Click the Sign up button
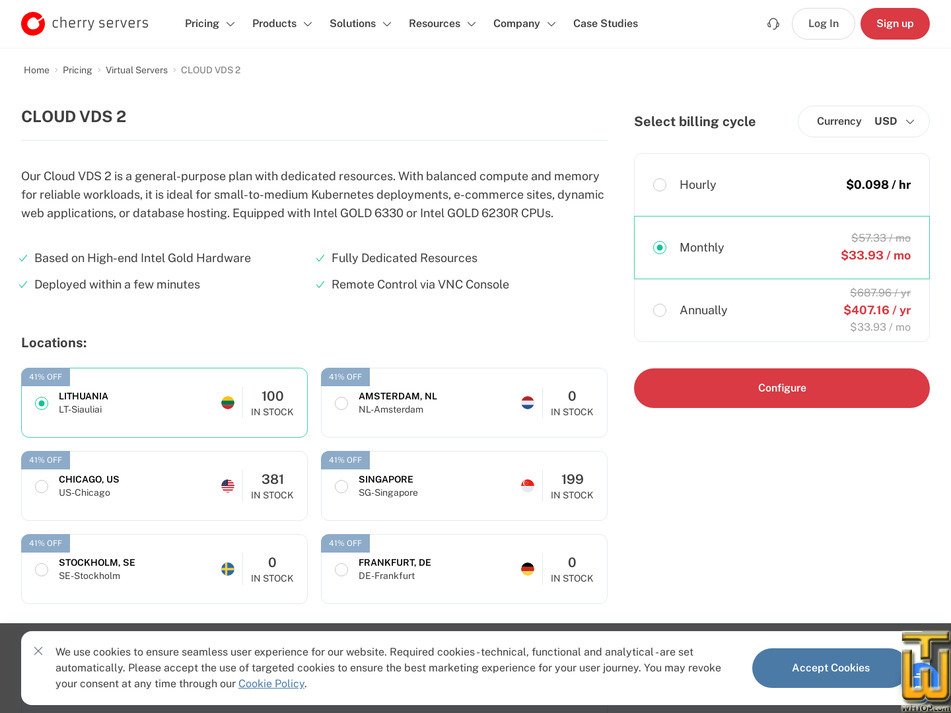Screen dimensions: 951x713 [x=895, y=24]
